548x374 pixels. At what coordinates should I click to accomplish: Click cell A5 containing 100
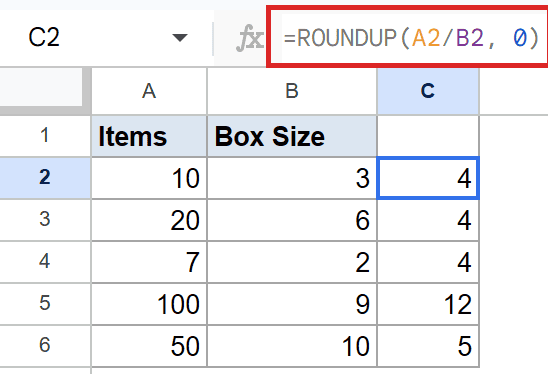[149, 304]
